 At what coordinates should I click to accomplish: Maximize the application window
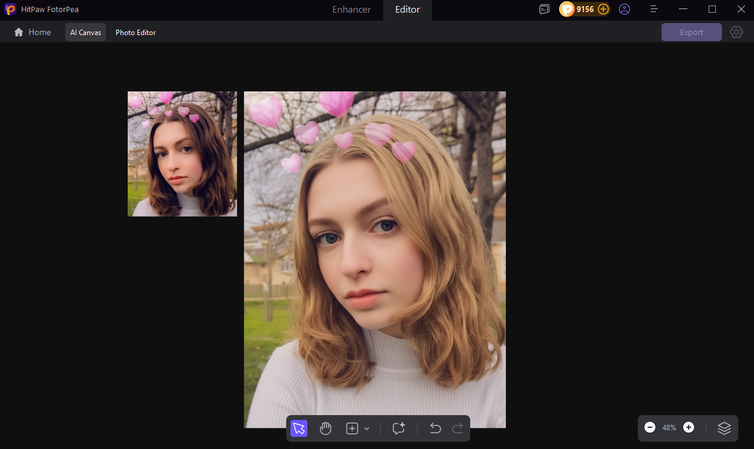712,9
